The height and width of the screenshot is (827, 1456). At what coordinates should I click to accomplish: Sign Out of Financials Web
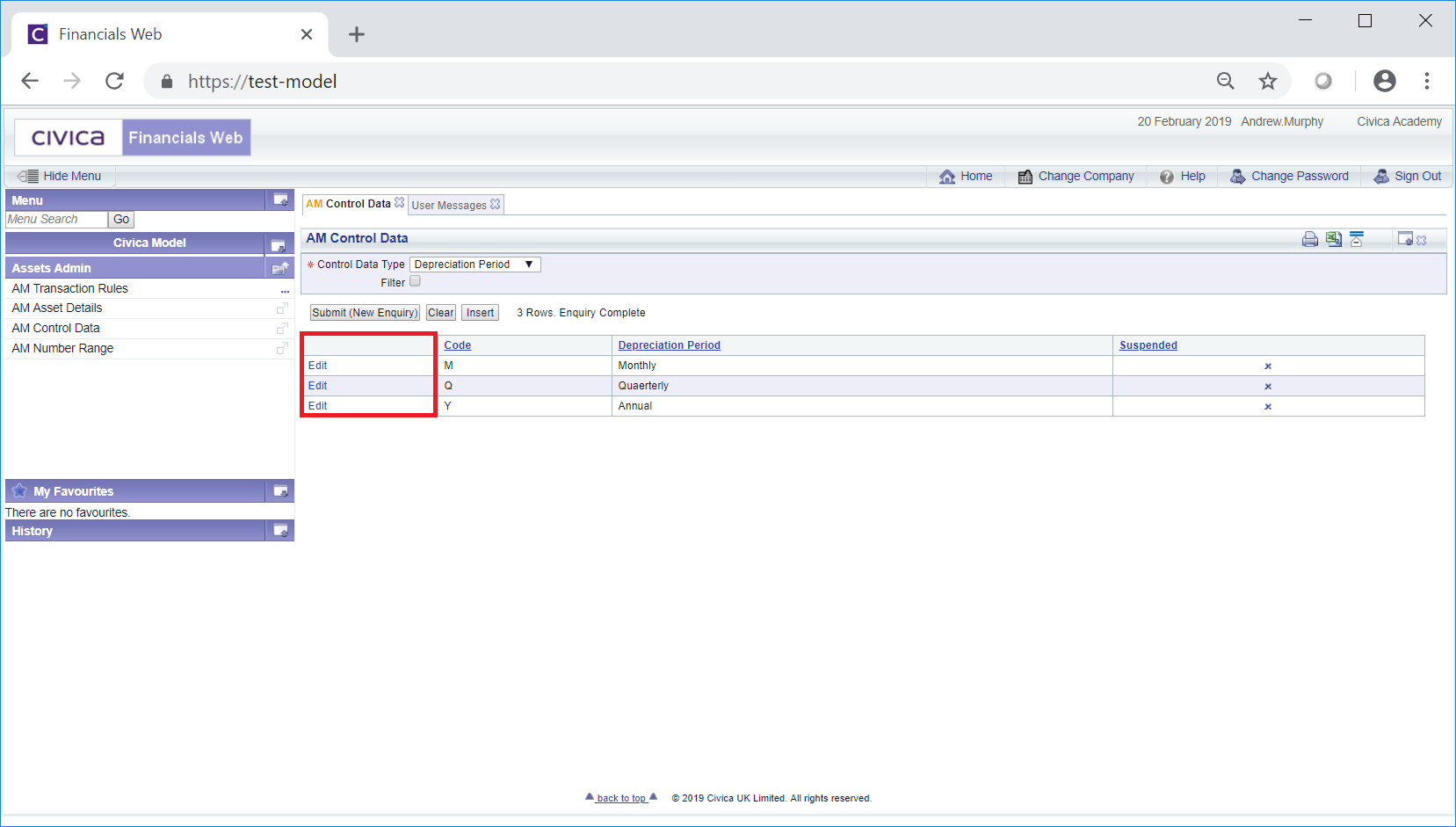pyautogui.click(x=1408, y=176)
